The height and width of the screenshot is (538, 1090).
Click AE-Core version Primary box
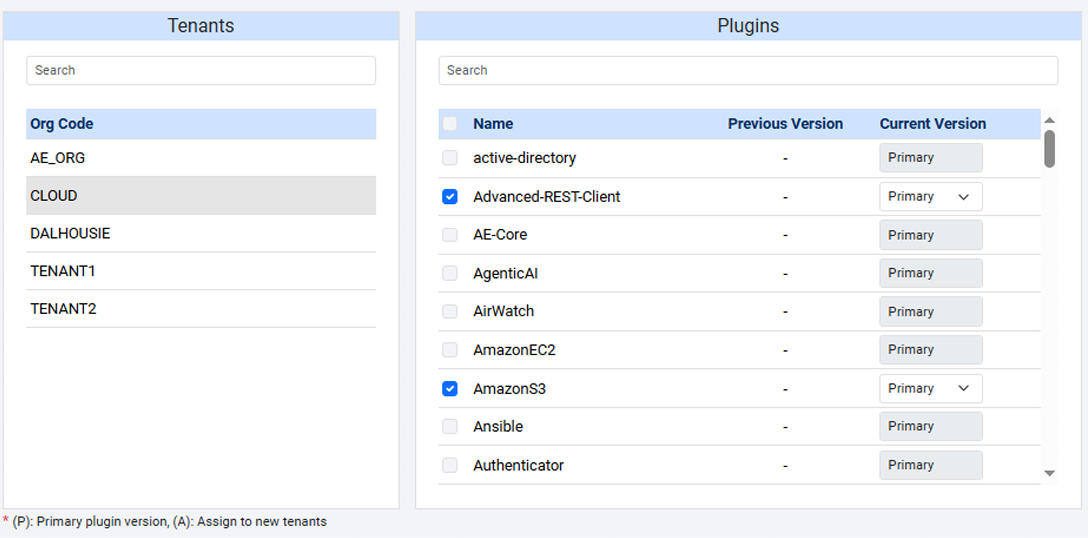931,235
